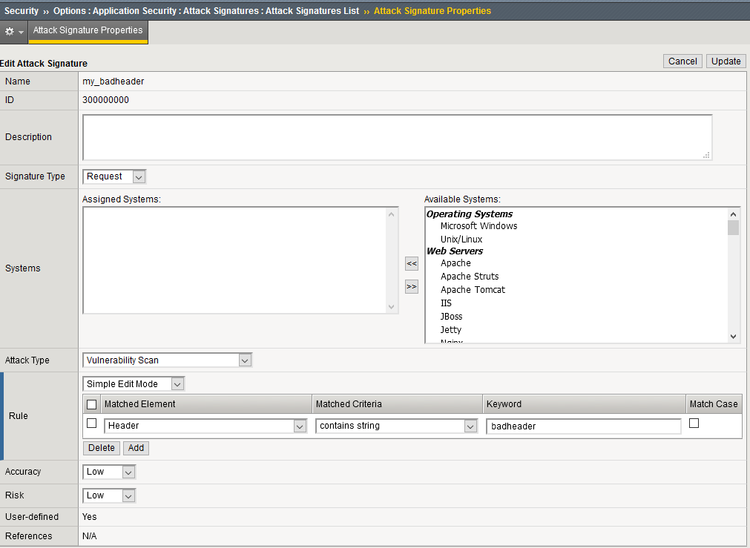The width and height of the screenshot is (750, 548).
Task: Click into the Description text area
Action: pos(397,137)
